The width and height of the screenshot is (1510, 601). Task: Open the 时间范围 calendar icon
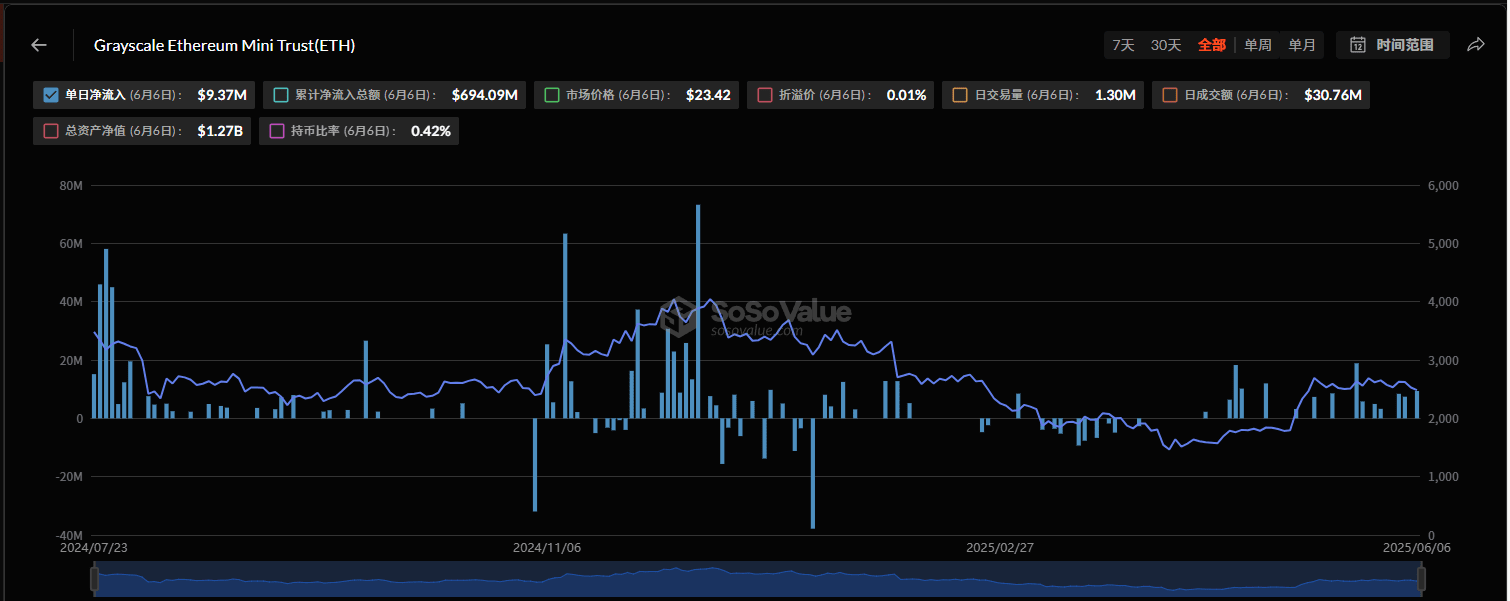coord(1358,45)
